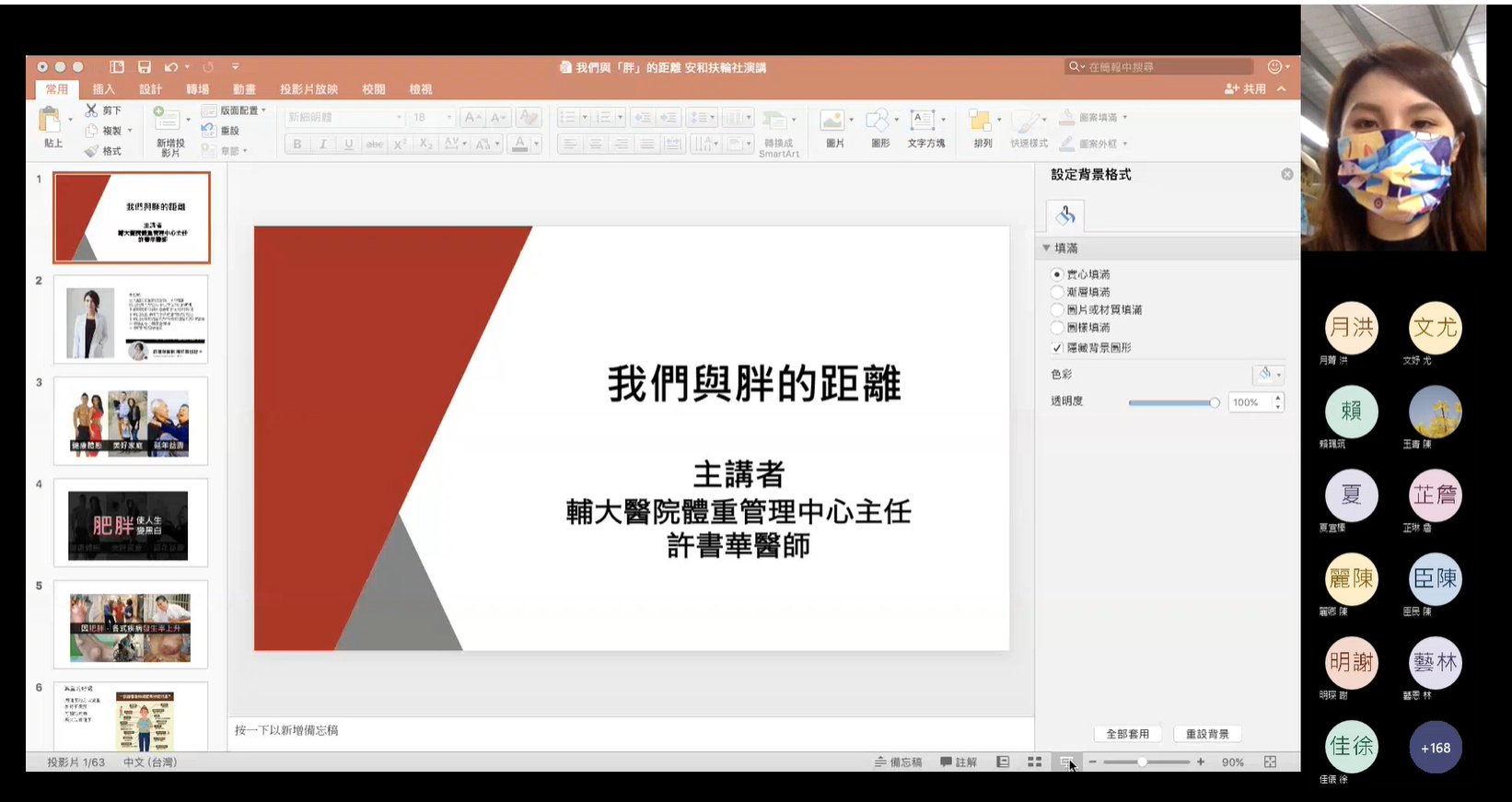The height and width of the screenshot is (802, 1512).
Task: Adjust the zoom slider in status bar
Action: [1146, 762]
